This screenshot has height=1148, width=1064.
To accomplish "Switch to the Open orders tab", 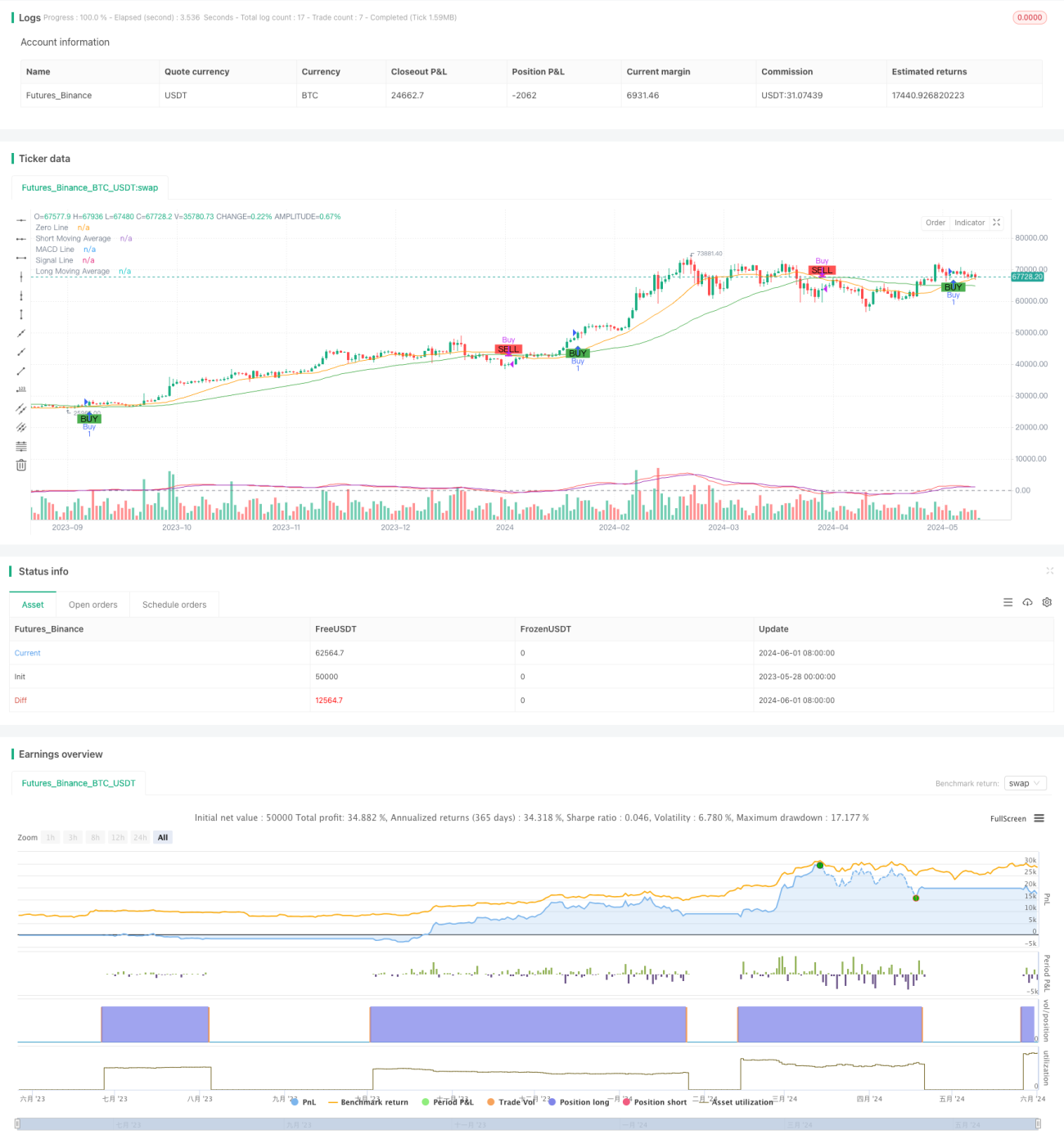I will click(92, 605).
